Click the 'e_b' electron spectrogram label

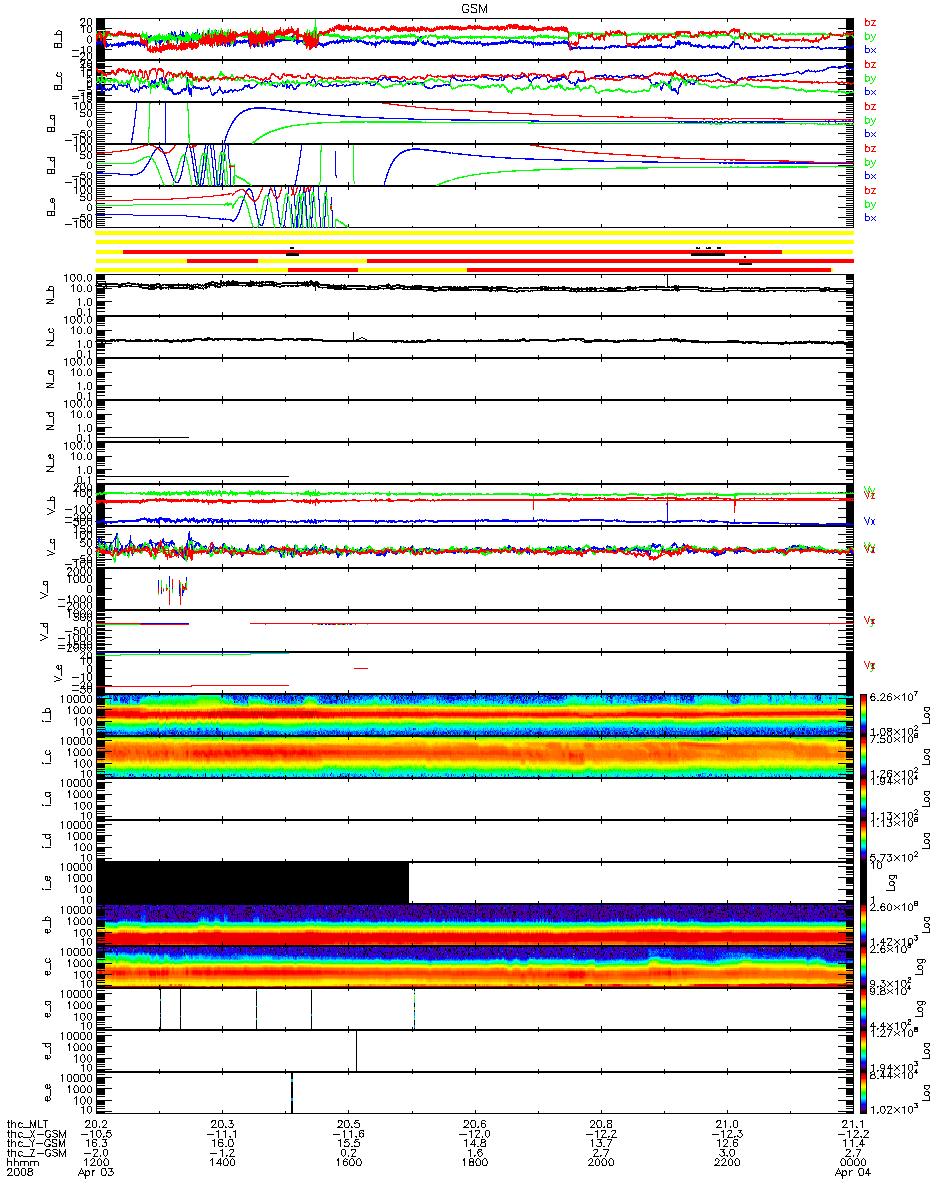click(47, 925)
